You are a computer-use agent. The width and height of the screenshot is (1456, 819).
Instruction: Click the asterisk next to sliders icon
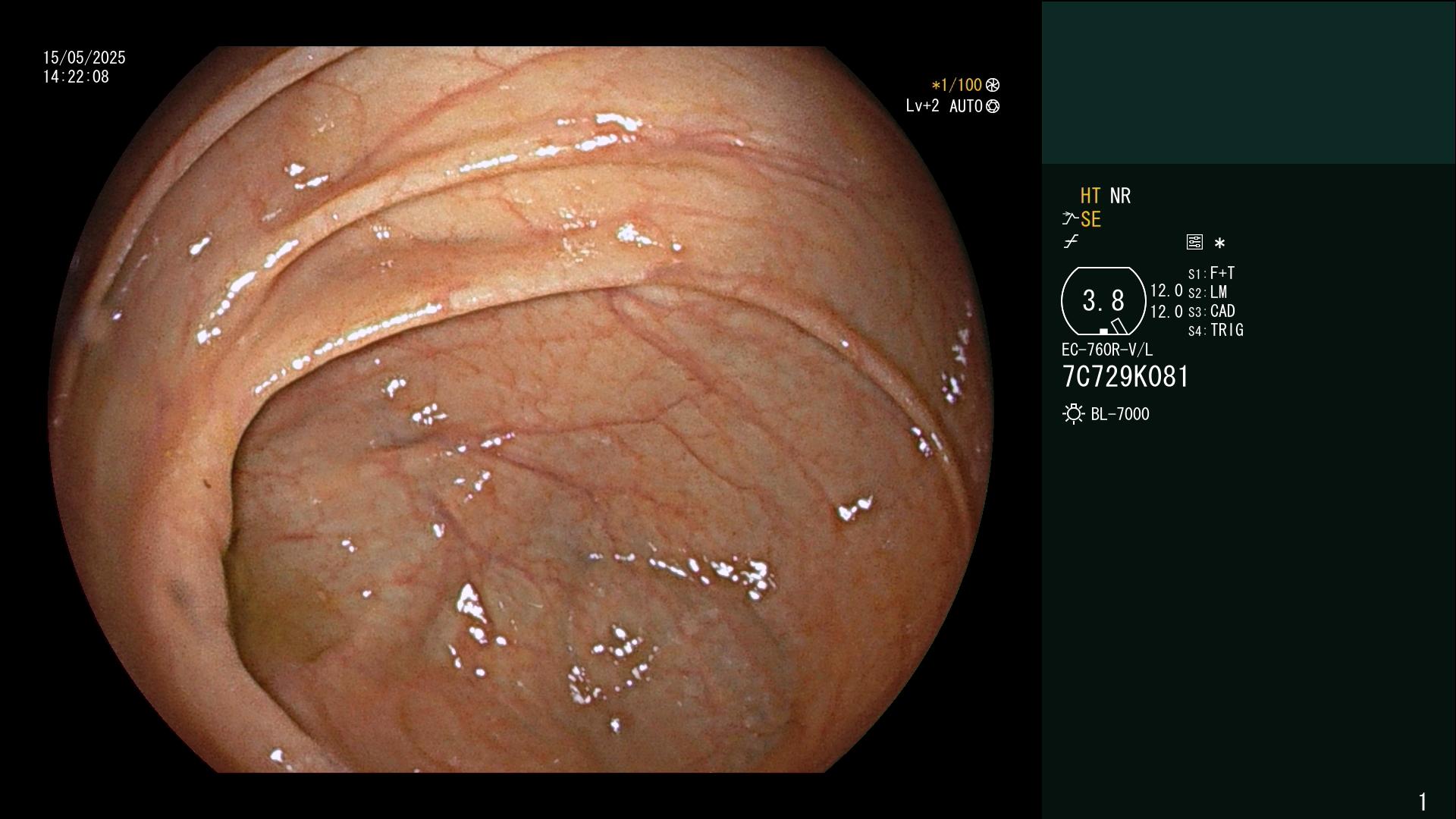[1219, 243]
